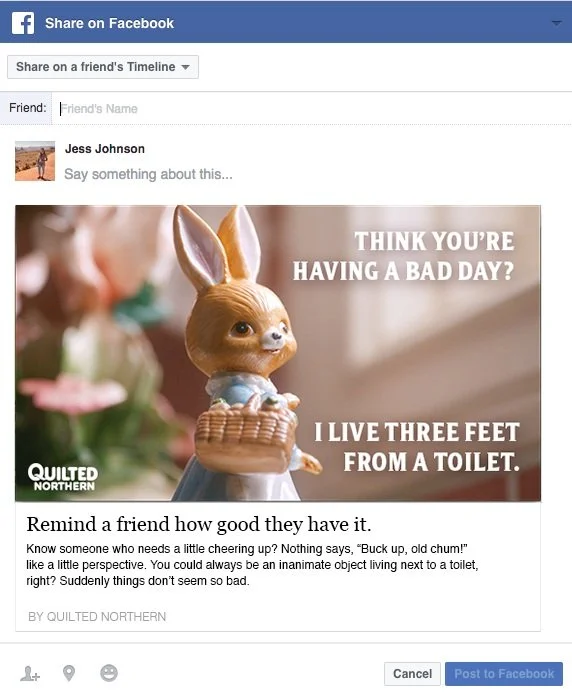
Task: Click the Share on Facebook title text
Action: [110, 23]
